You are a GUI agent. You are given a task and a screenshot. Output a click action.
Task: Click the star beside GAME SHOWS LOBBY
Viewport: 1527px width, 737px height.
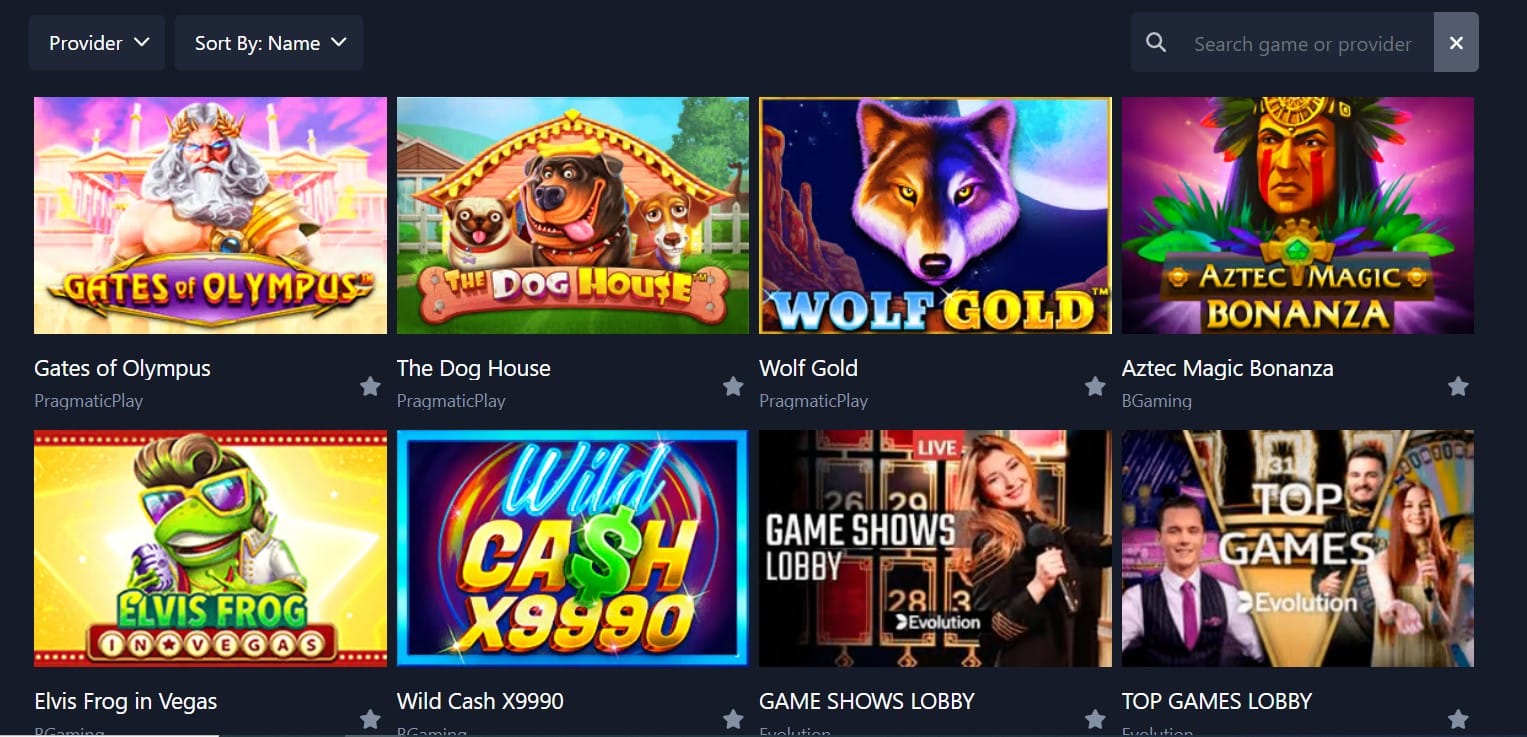pos(1095,719)
